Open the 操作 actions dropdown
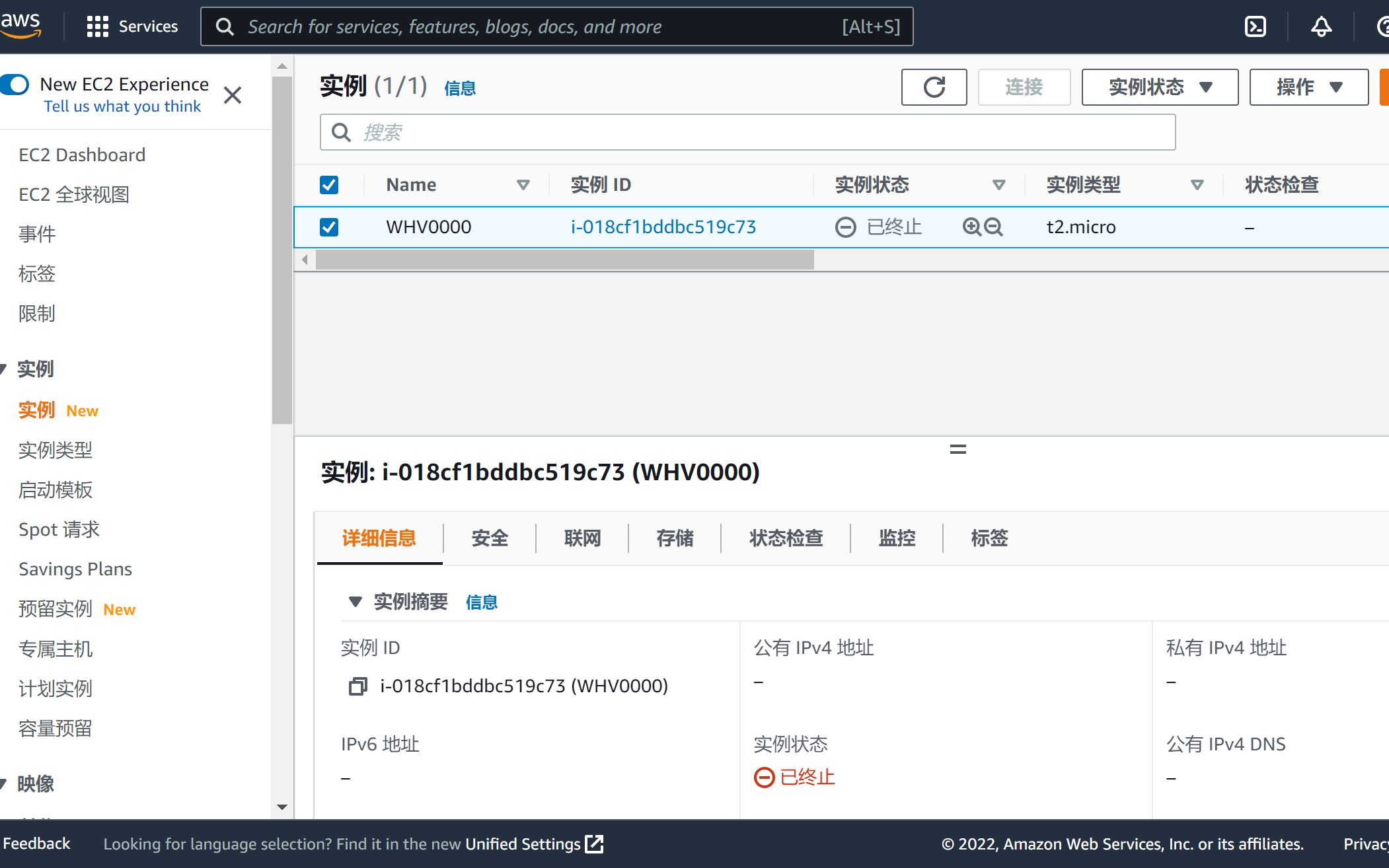1389x868 pixels. [x=1308, y=87]
